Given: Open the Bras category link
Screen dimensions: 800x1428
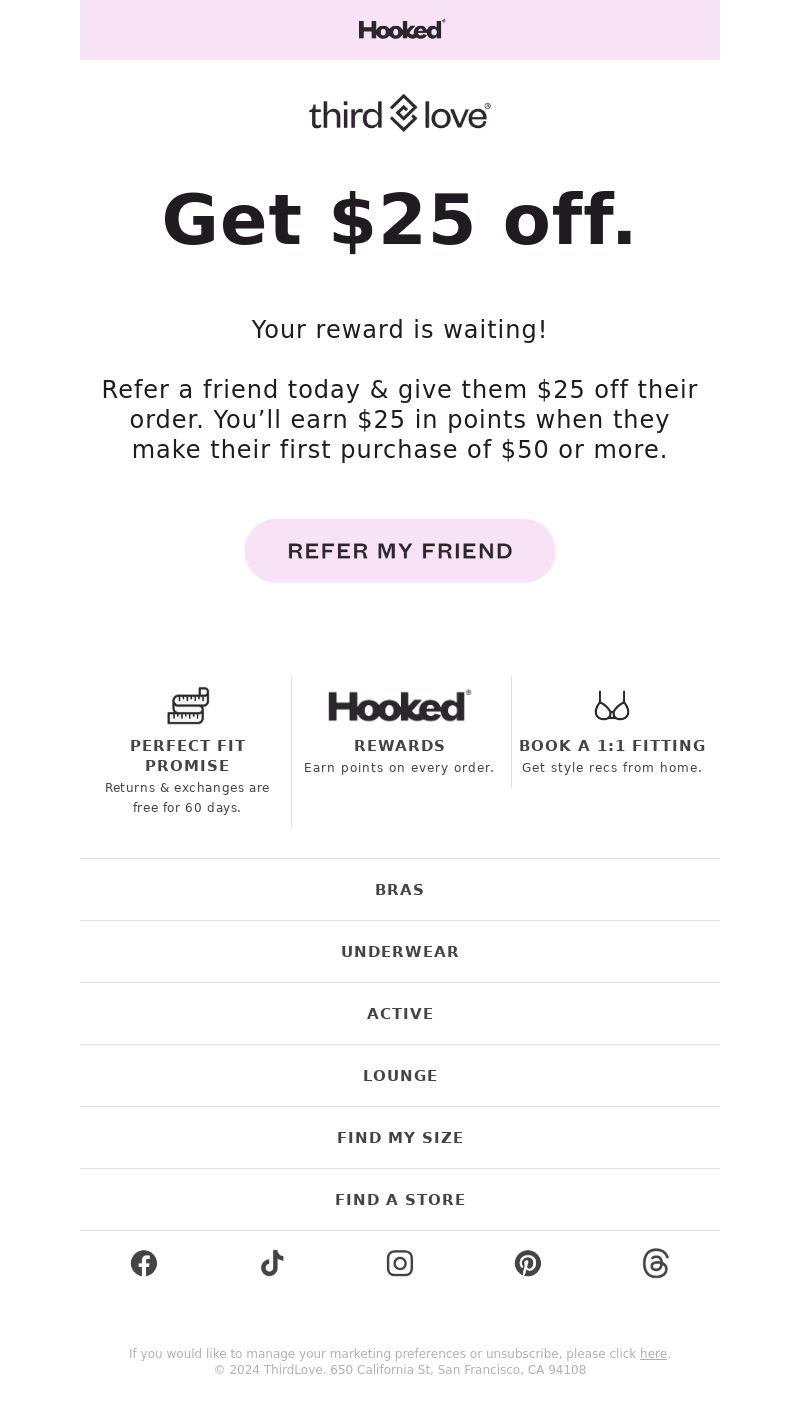Looking at the screenshot, I should [x=400, y=890].
